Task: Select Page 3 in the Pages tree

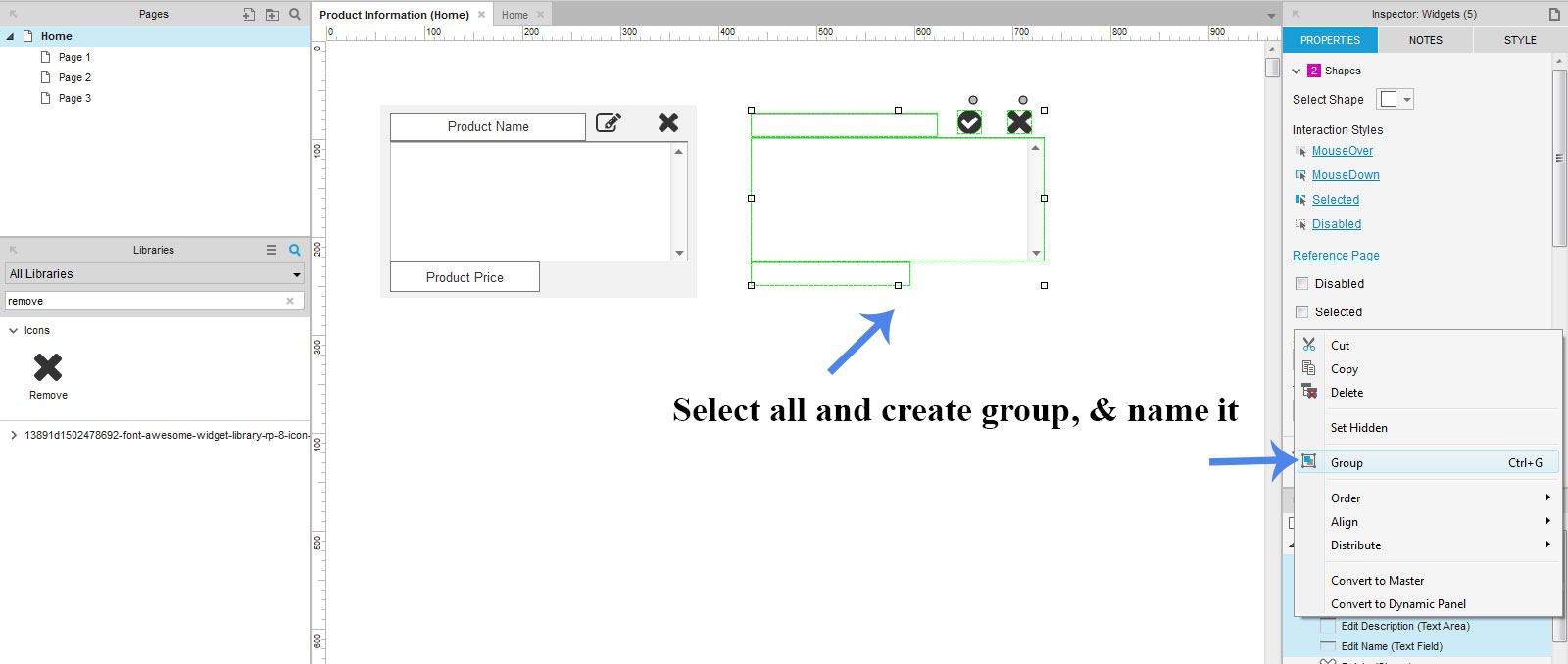Action: (74, 98)
